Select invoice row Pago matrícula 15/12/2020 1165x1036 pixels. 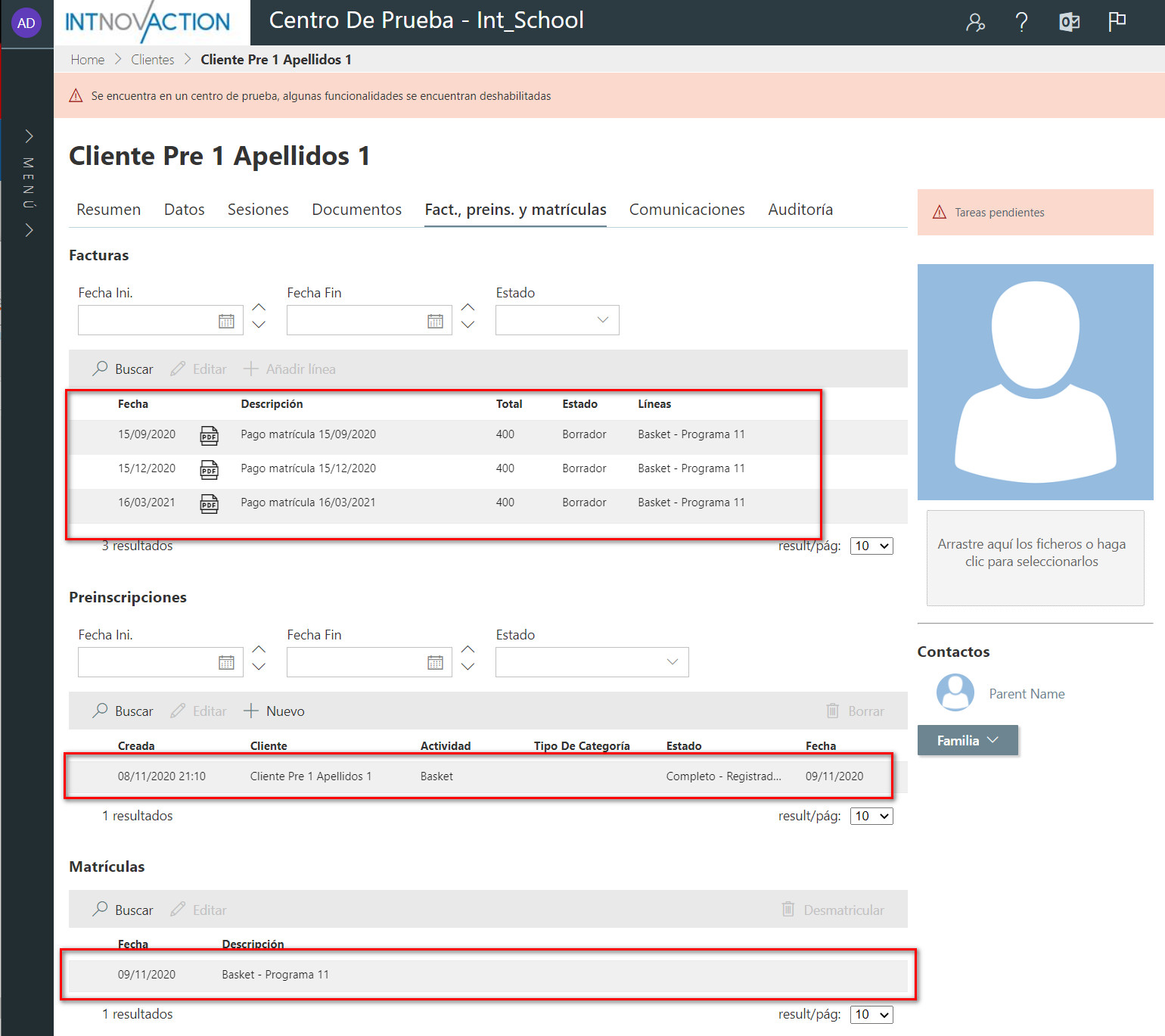488,470
